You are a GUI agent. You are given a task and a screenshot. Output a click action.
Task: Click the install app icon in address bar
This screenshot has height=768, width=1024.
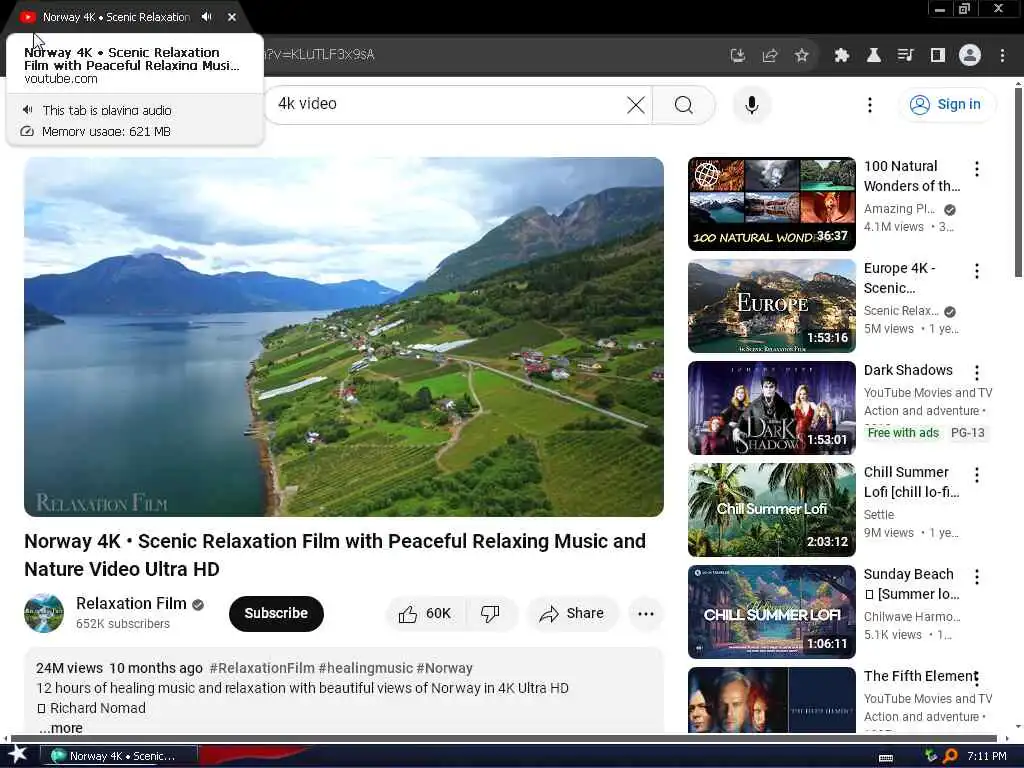click(738, 56)
